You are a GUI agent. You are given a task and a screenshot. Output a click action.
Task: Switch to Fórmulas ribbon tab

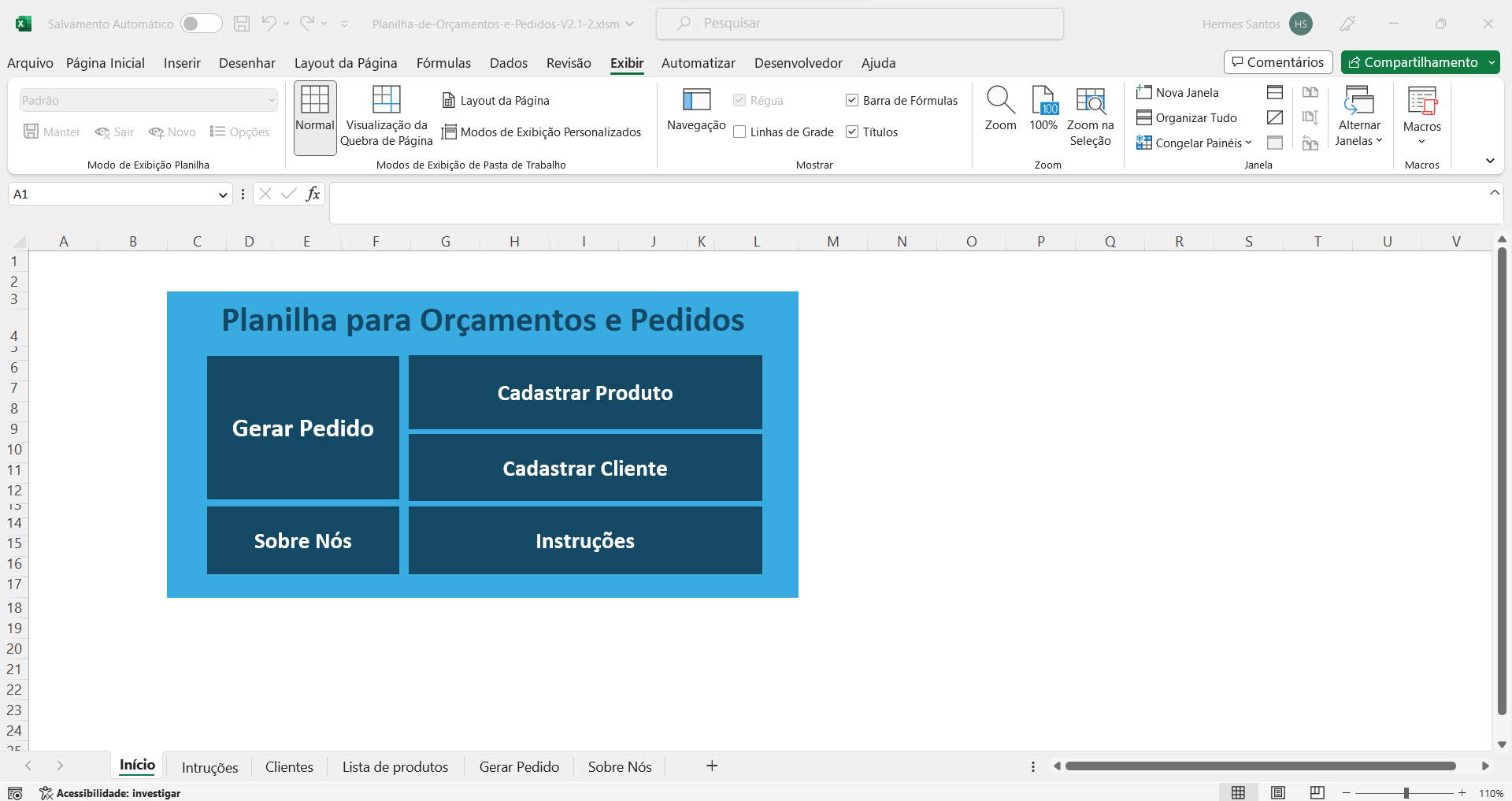coord(443,63)
